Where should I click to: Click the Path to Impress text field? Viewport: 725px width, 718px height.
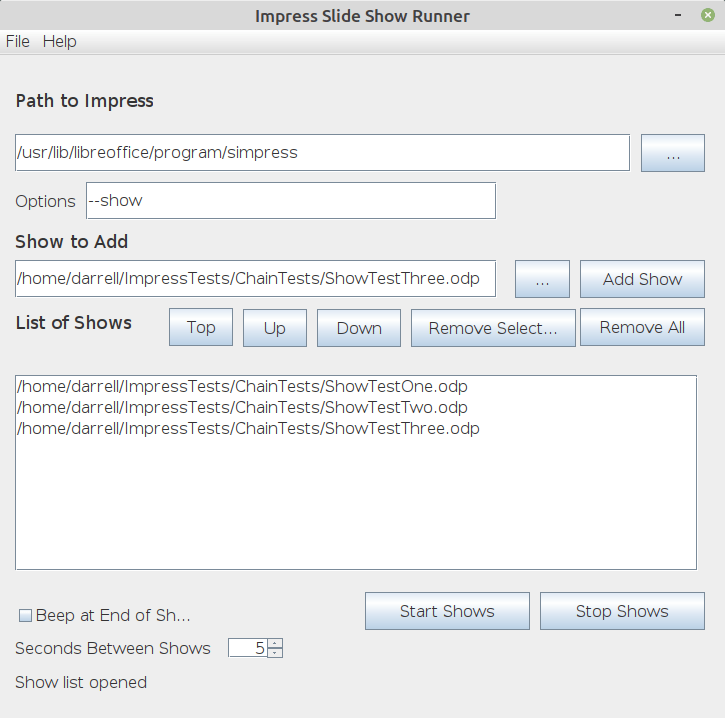[x=322, y=153]
